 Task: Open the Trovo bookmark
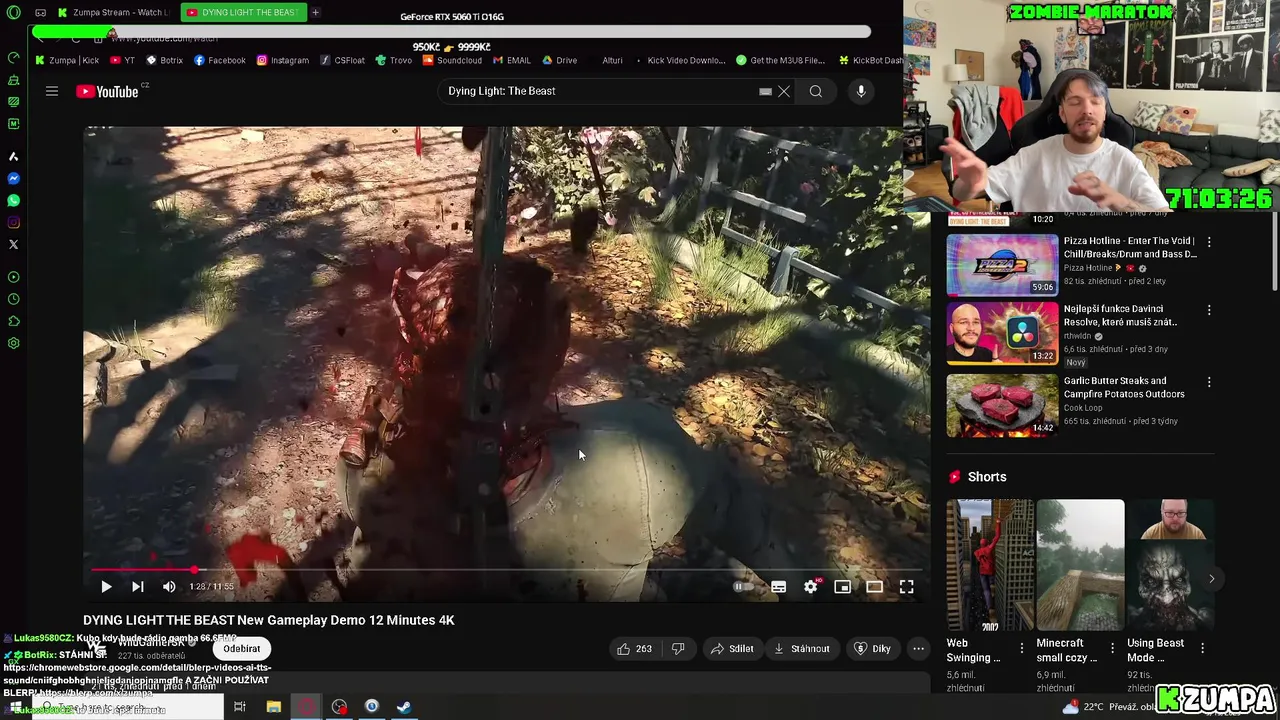(x=394, y=60)
